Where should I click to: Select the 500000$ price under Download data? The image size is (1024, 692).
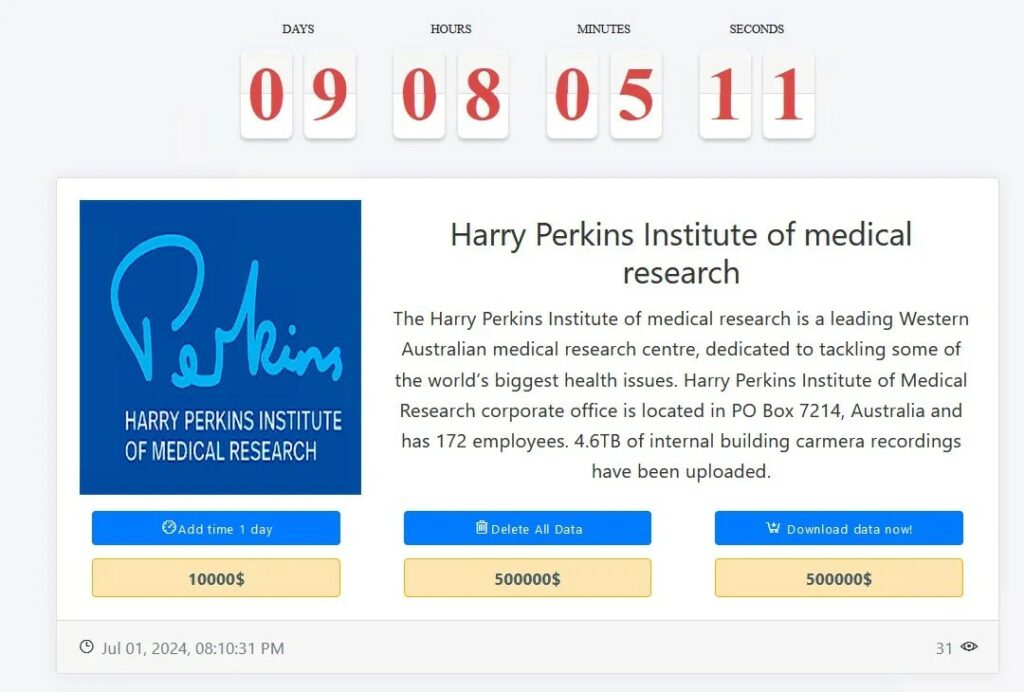[839, 578]
